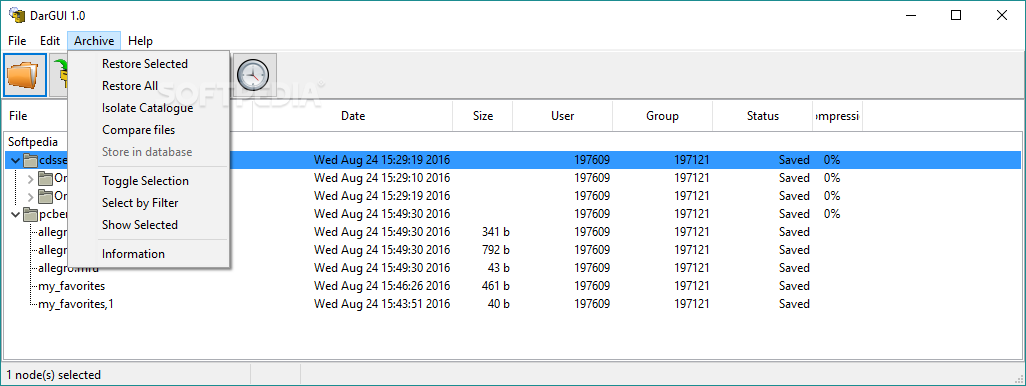This screenshot has height=386, width=1026.
Task: Click the 197609 user value in the 461 b row
Action: tap(592, 286)
